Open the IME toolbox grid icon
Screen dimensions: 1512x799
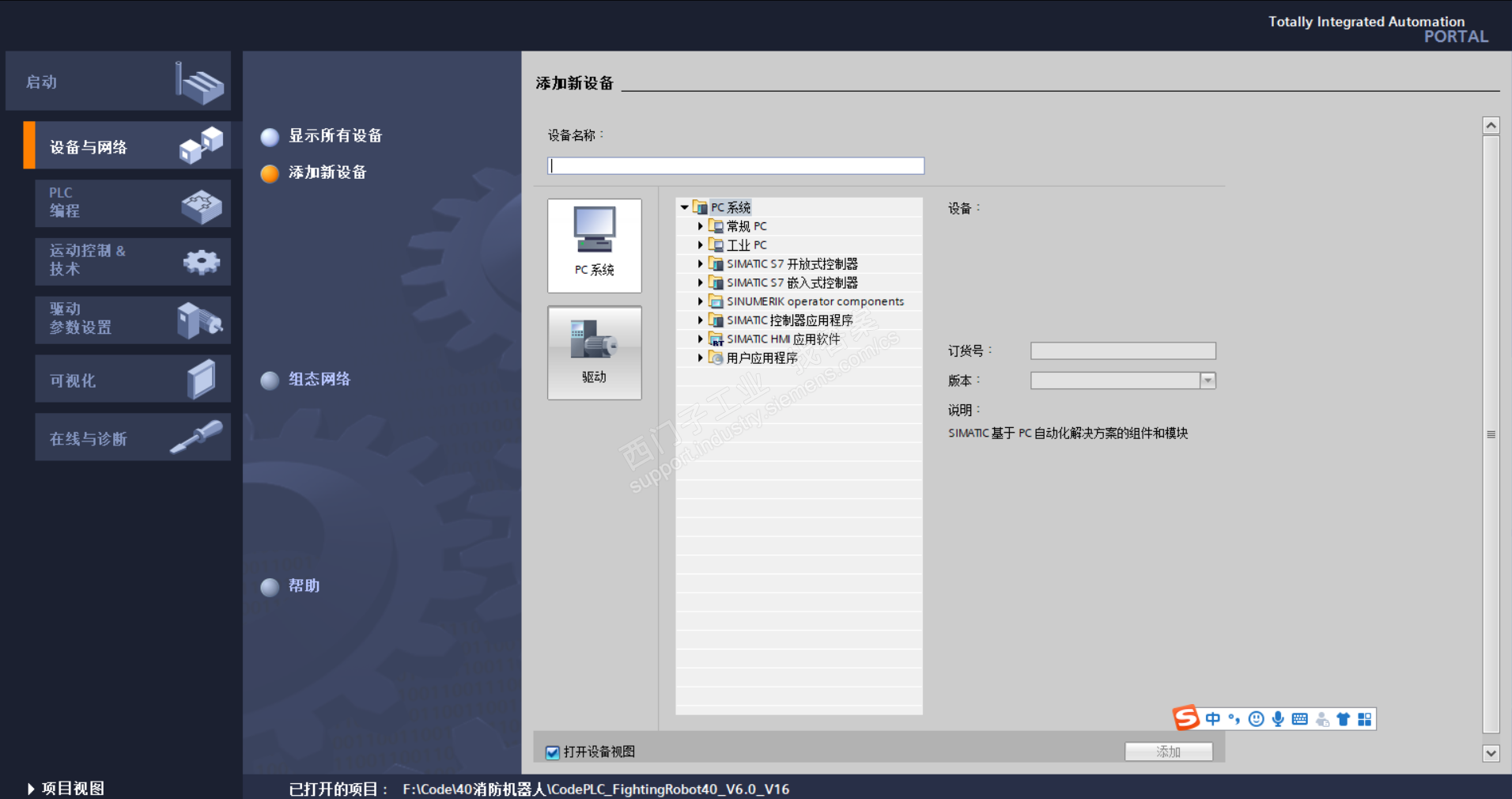[1365, 719]
